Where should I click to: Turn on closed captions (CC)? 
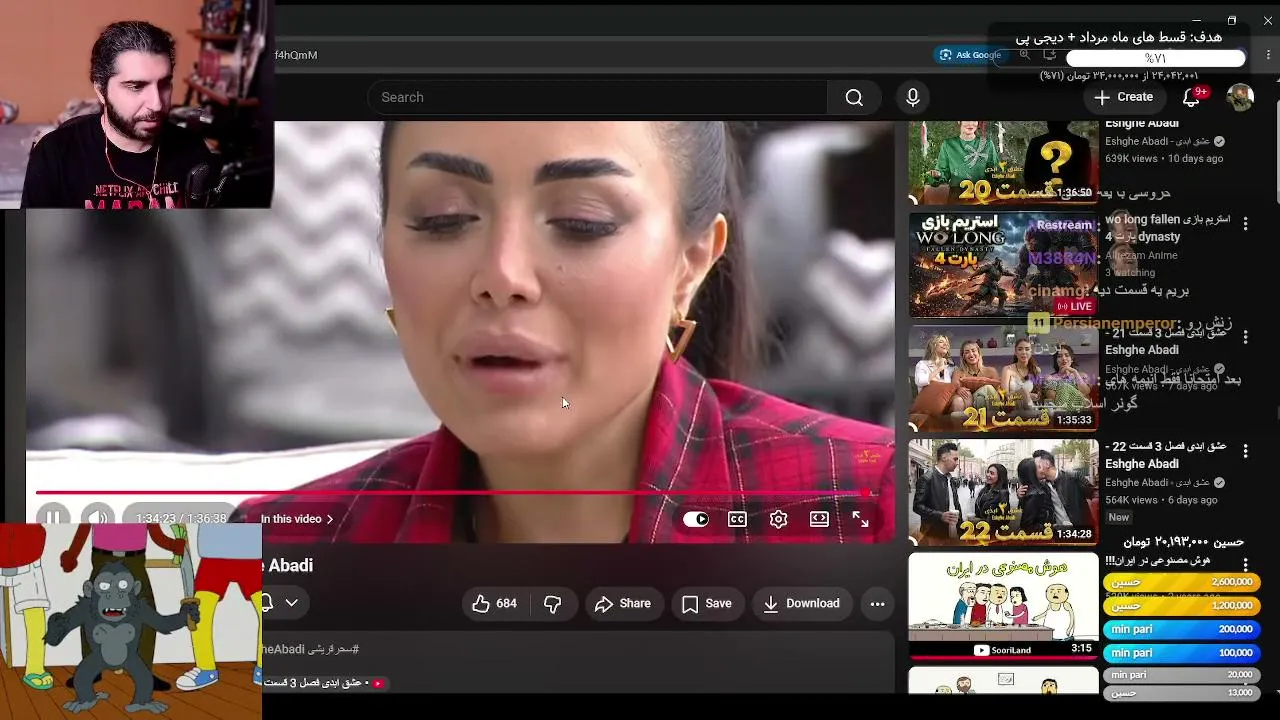point(737,519)
